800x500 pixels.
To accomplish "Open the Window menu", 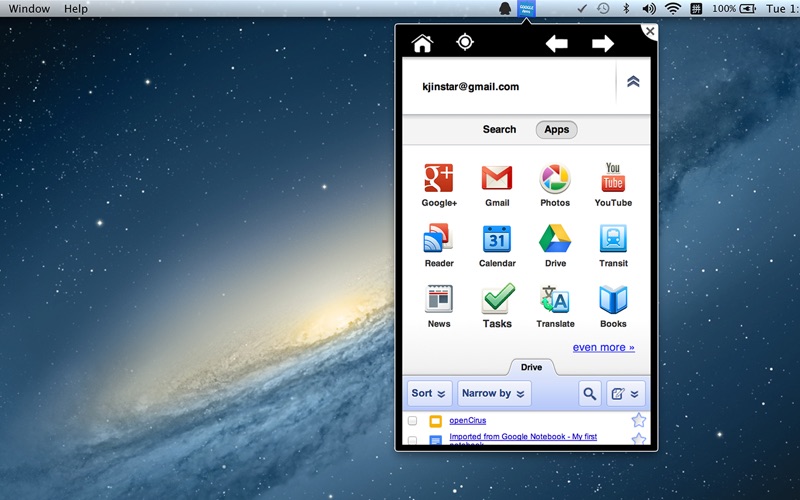I will (x=29, y=9).
